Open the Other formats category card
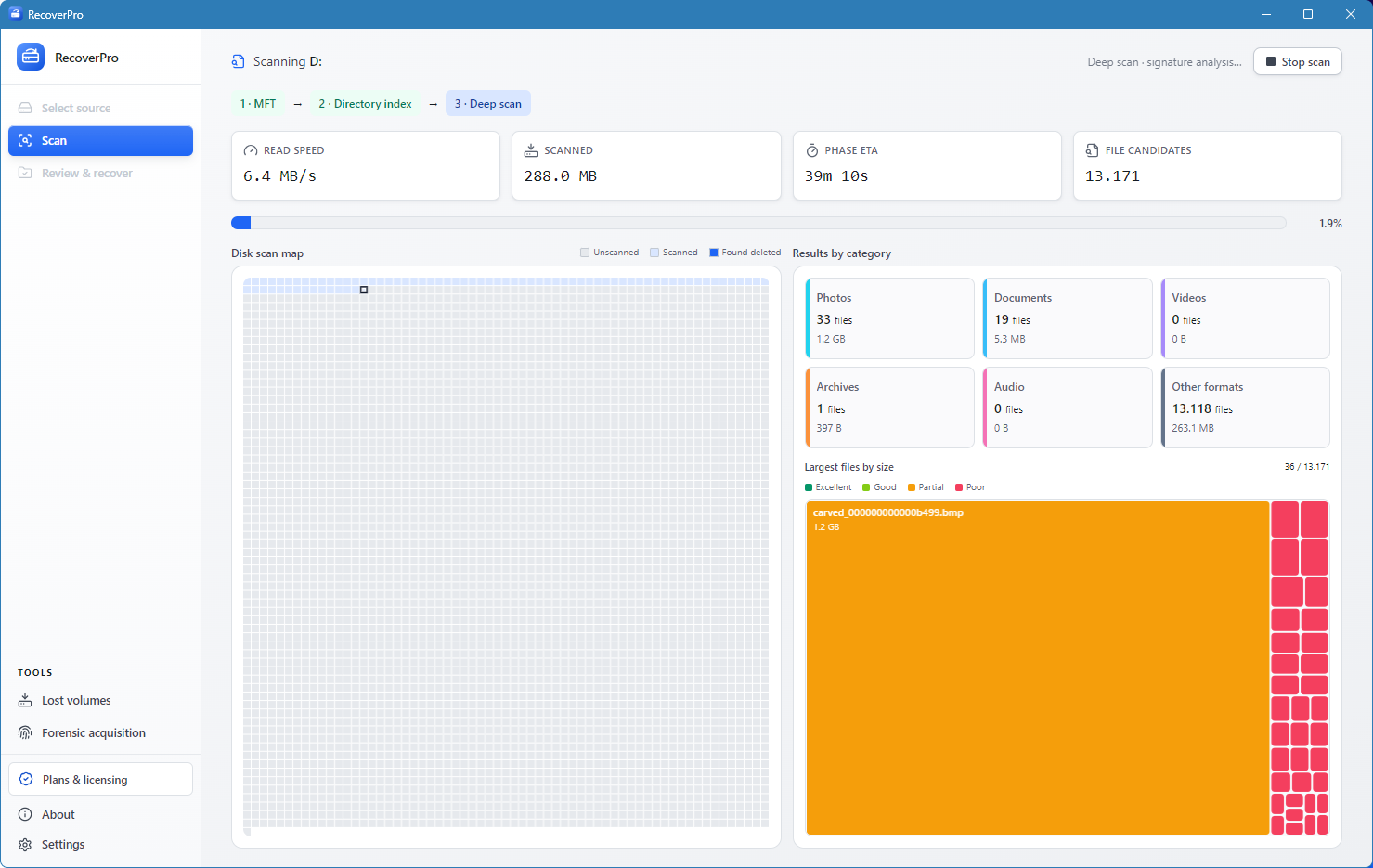 click(1245, 408)
